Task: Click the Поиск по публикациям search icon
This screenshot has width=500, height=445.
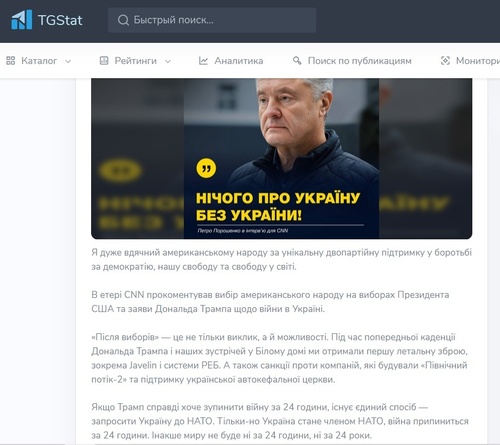Action: pos(297,61)
